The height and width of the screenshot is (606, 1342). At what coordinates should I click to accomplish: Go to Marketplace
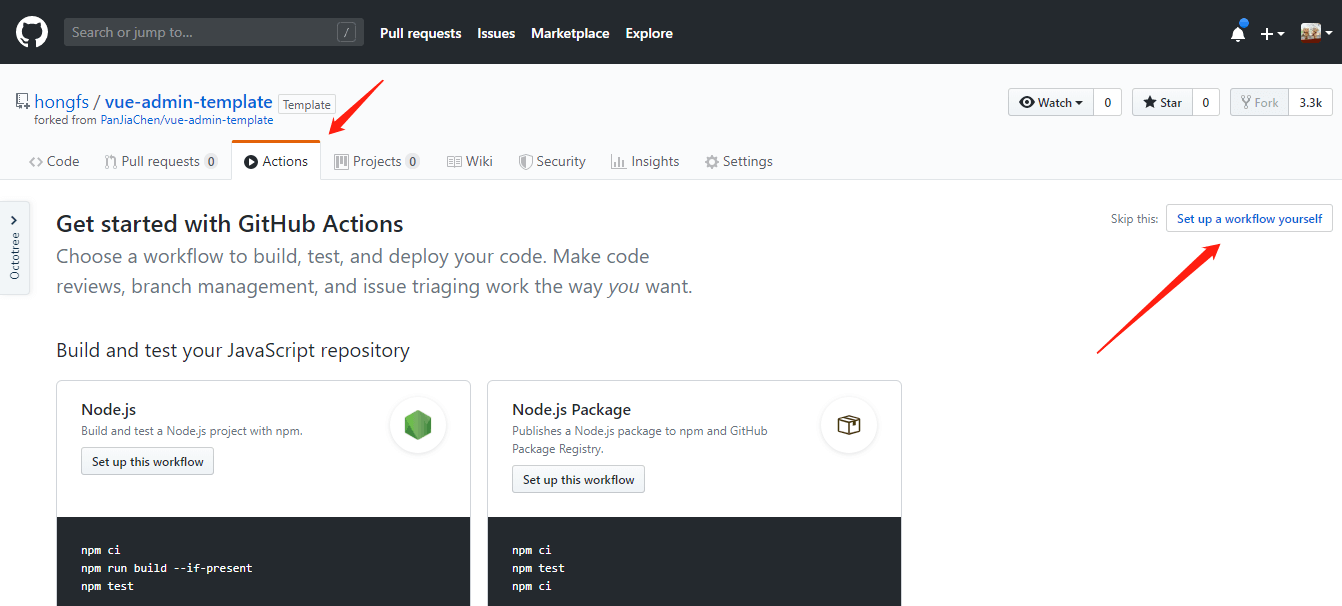[x=570, y=33]
